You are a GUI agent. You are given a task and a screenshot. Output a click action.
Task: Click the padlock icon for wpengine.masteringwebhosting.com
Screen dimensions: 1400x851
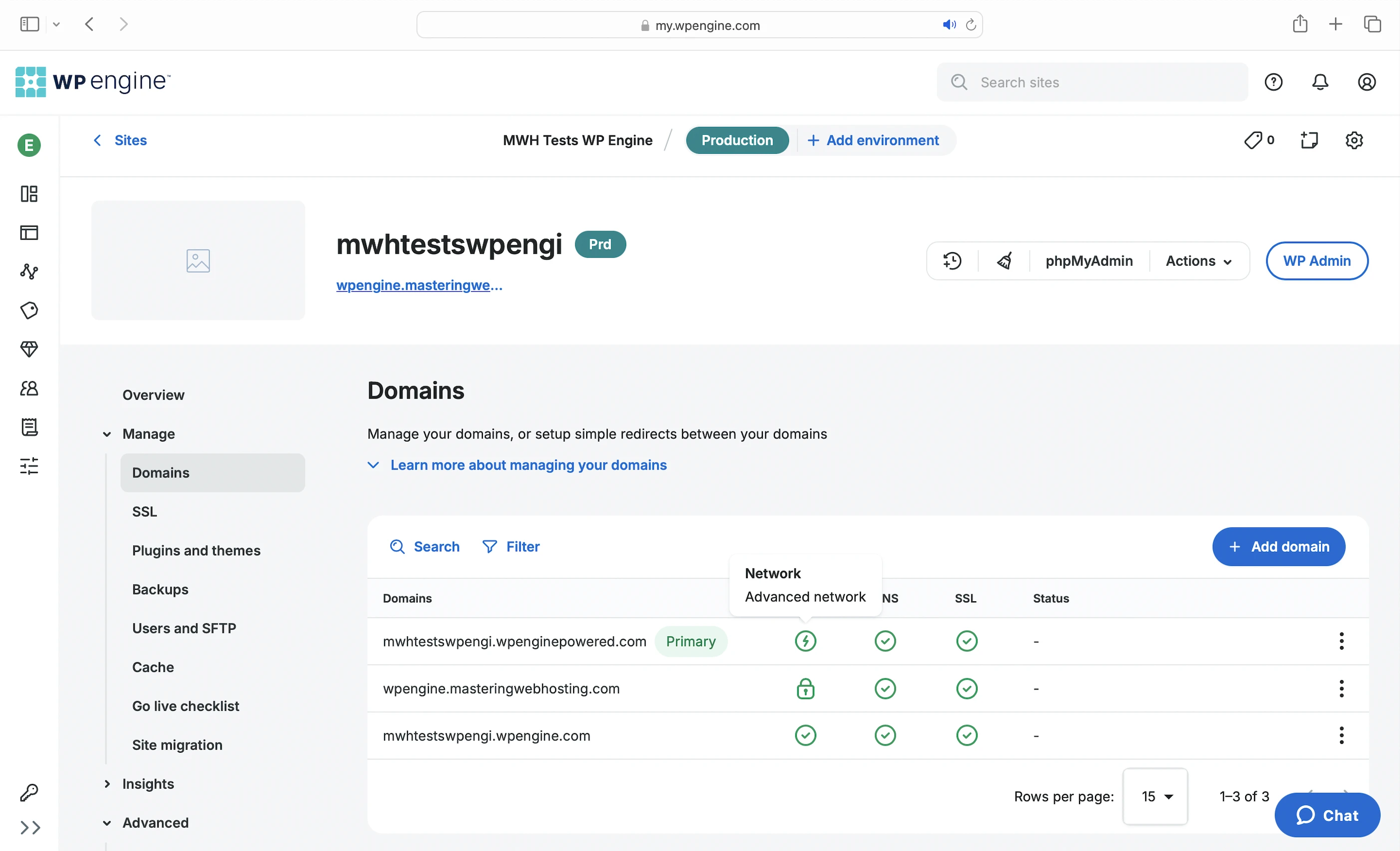pos(805,688)
